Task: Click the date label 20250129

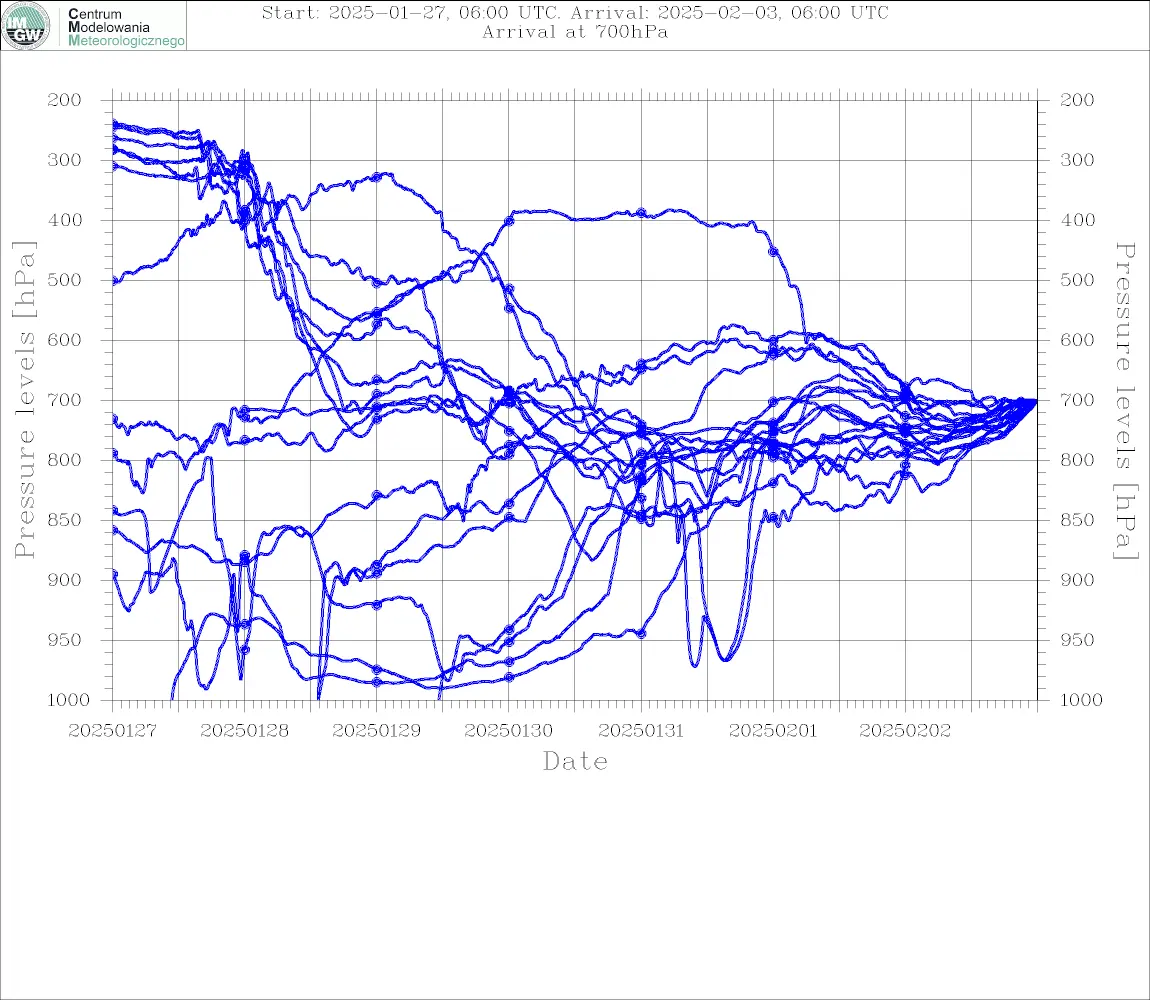Action: 377,731
